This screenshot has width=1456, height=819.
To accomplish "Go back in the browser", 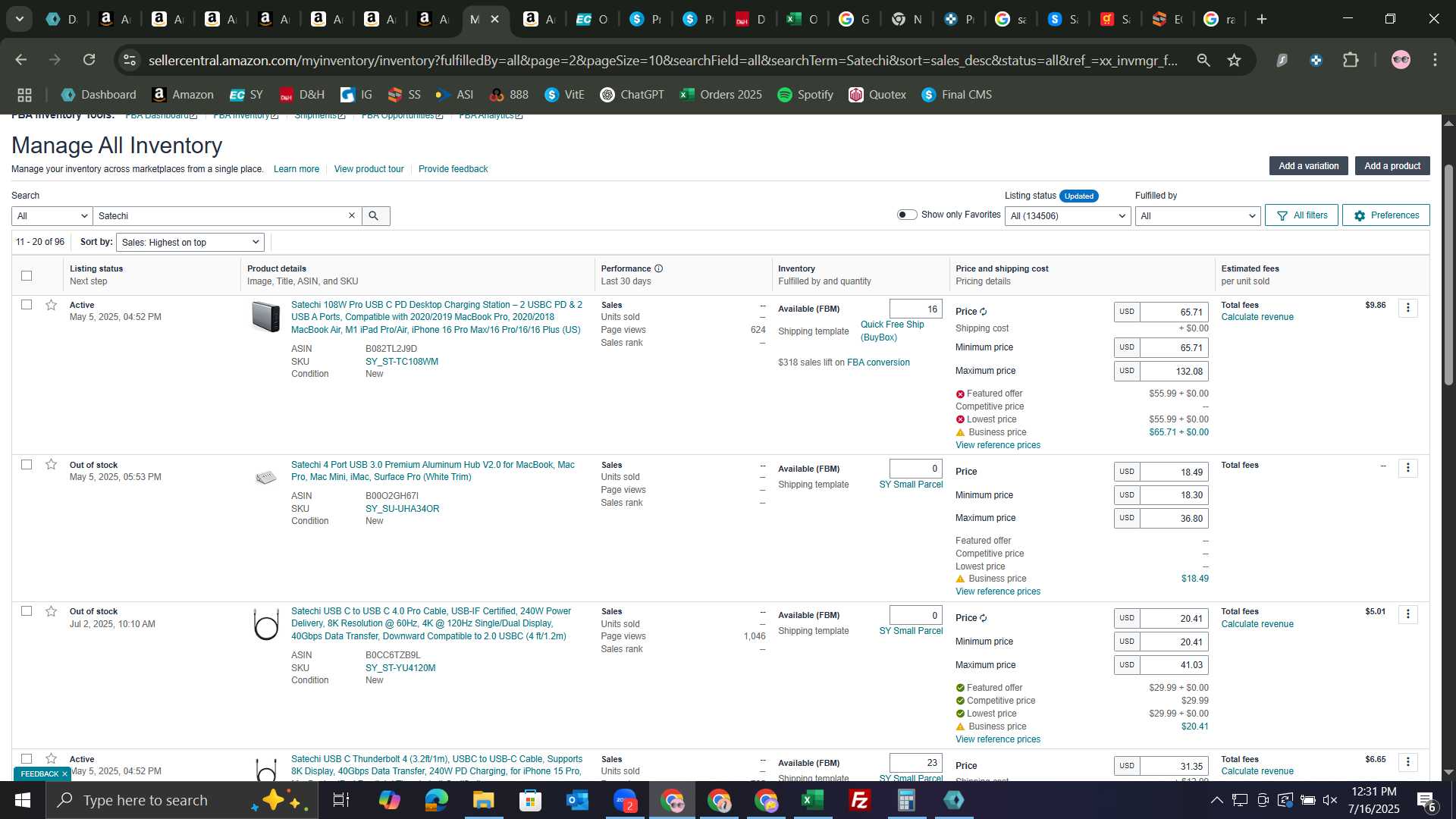I will point(21,60).
